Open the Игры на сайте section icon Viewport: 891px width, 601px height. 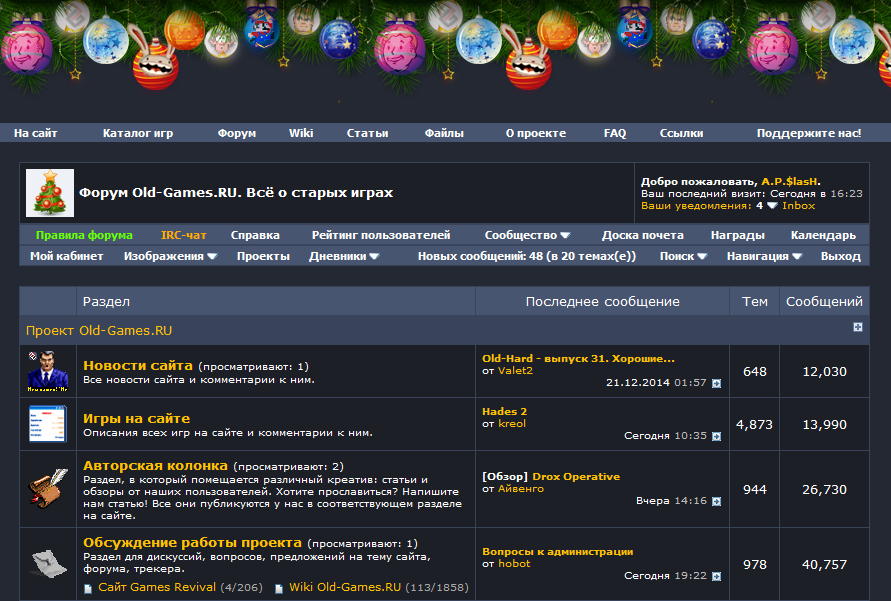pyautogui.click(x=48, y=424)
